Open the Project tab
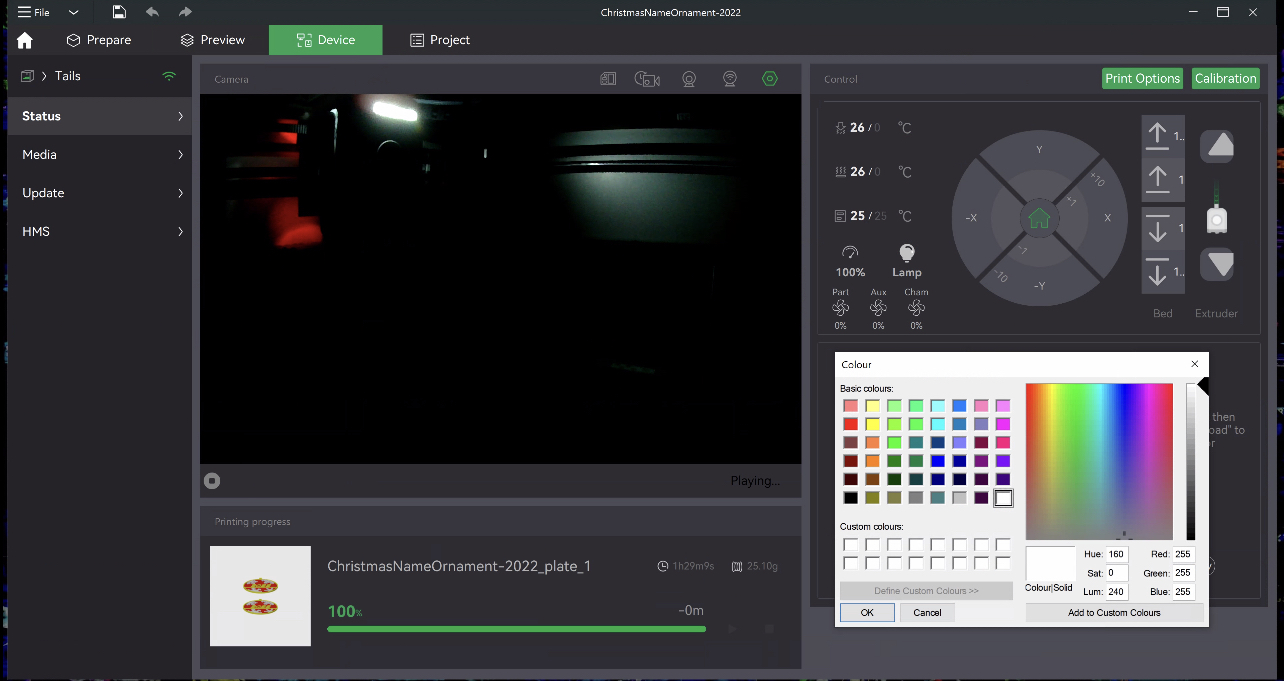This screenshot has width=1284, height=681. (x=440, y=40)
